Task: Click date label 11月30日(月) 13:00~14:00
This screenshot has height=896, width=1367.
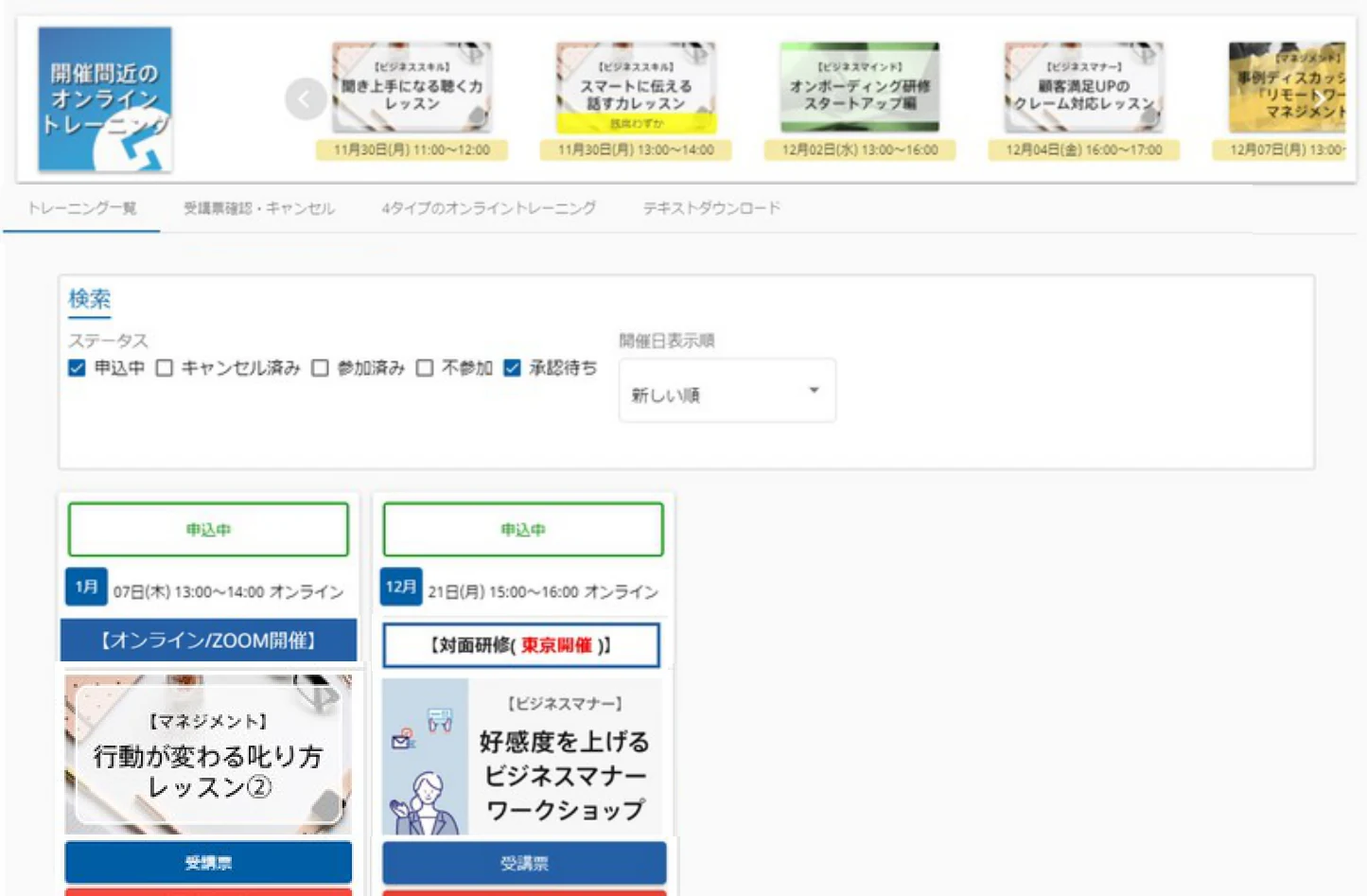Action: point(636,149)
